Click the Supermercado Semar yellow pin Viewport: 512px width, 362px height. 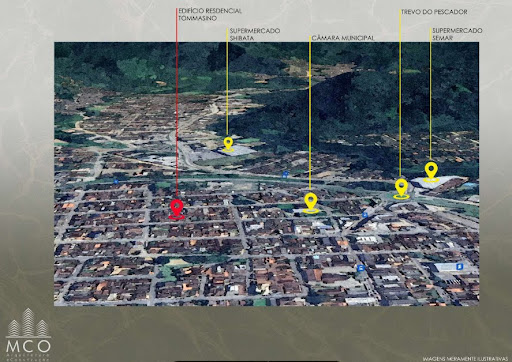pyautogui.click(x=431, y=172)
